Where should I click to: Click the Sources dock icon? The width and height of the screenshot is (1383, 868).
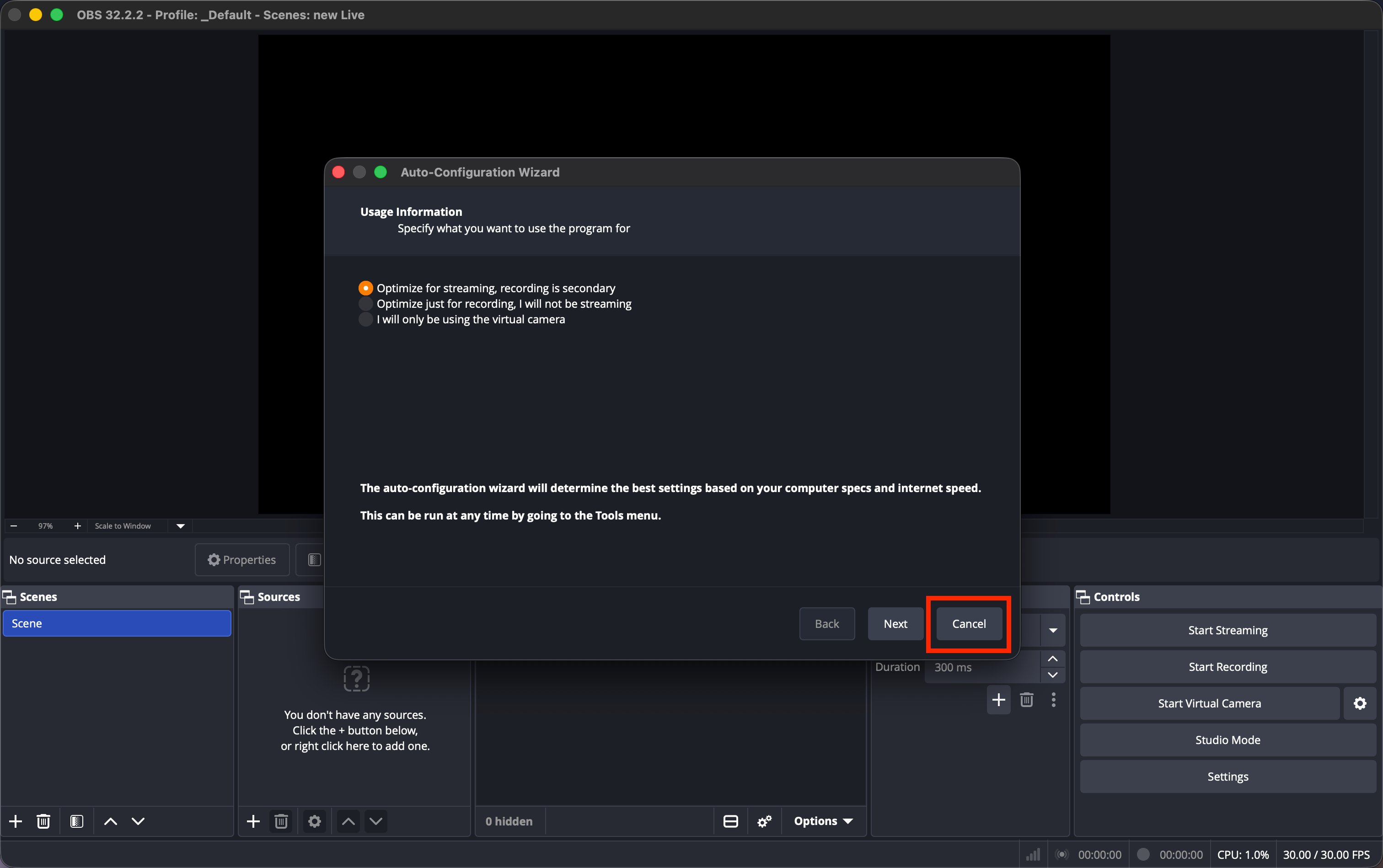coord(247,597)
